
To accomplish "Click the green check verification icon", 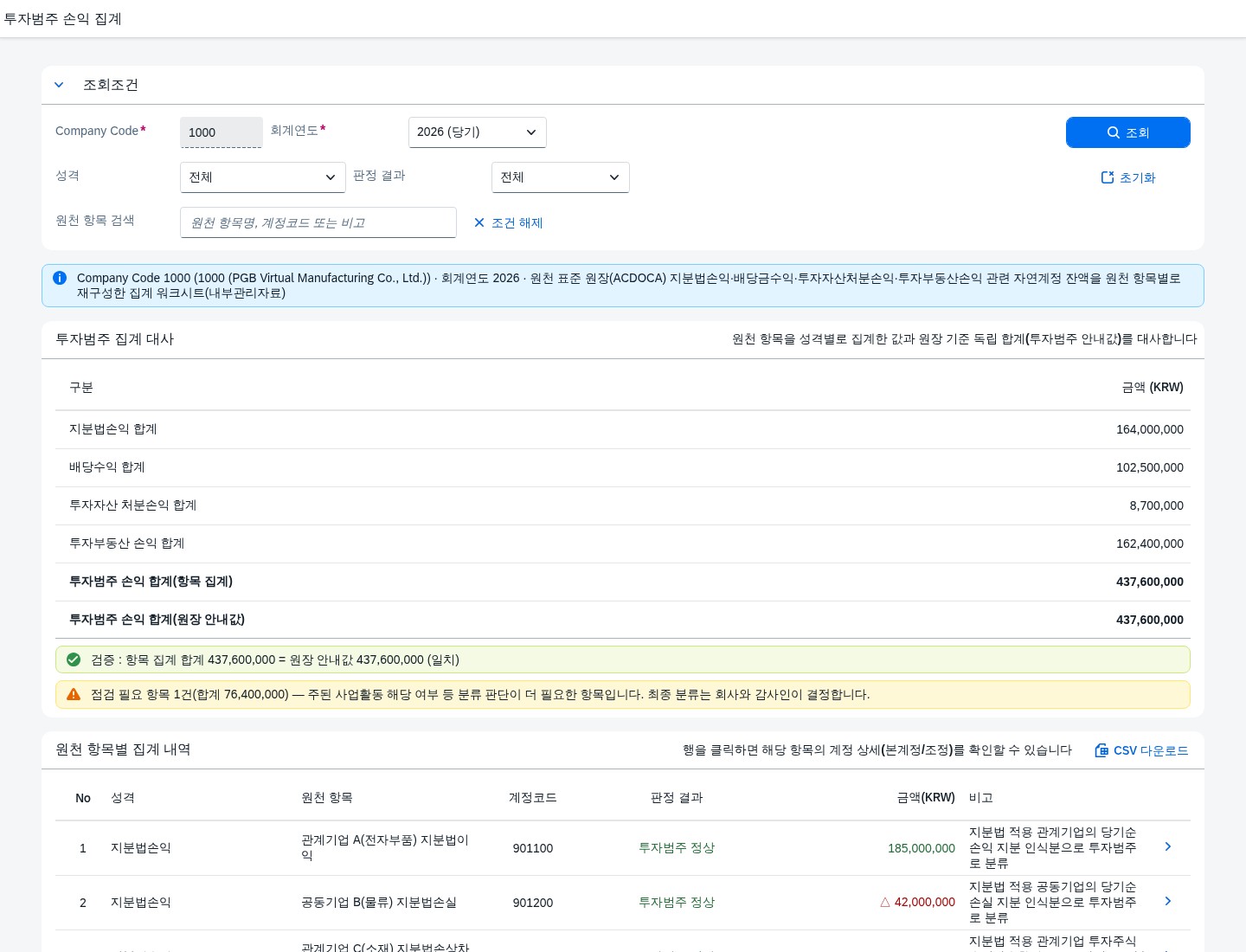I will [74, 659].
